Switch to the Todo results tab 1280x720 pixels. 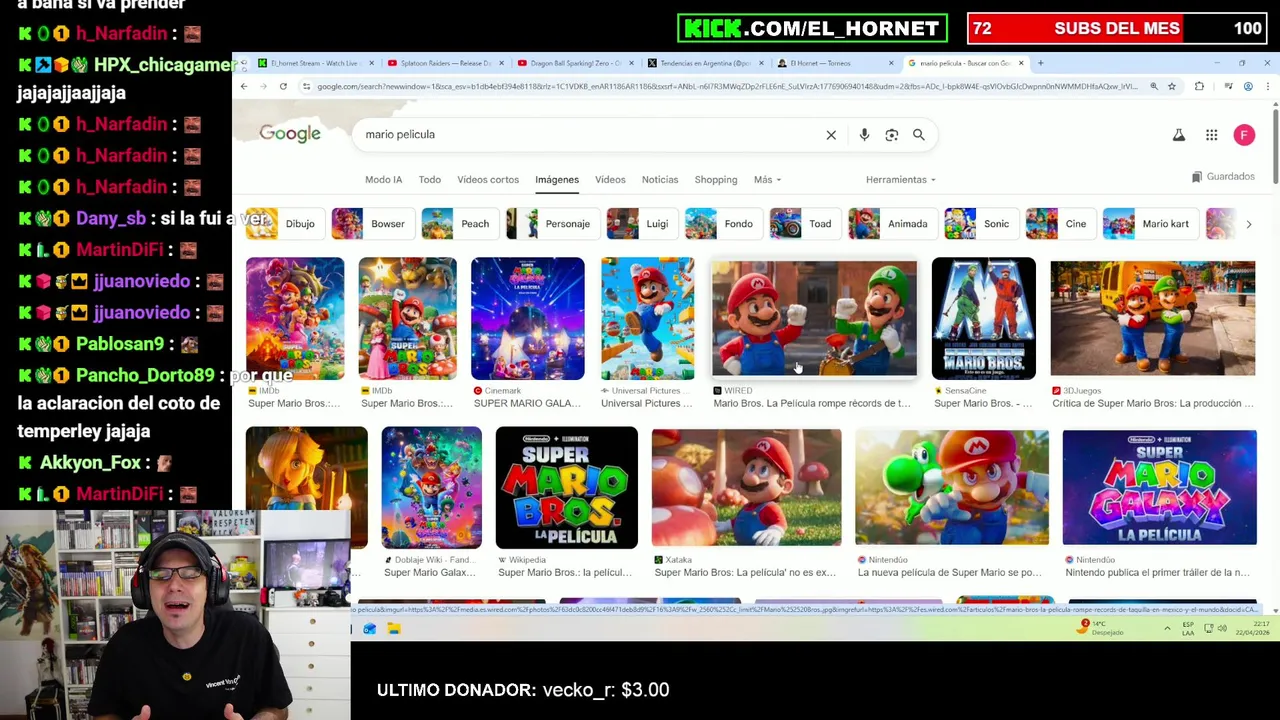430,180
